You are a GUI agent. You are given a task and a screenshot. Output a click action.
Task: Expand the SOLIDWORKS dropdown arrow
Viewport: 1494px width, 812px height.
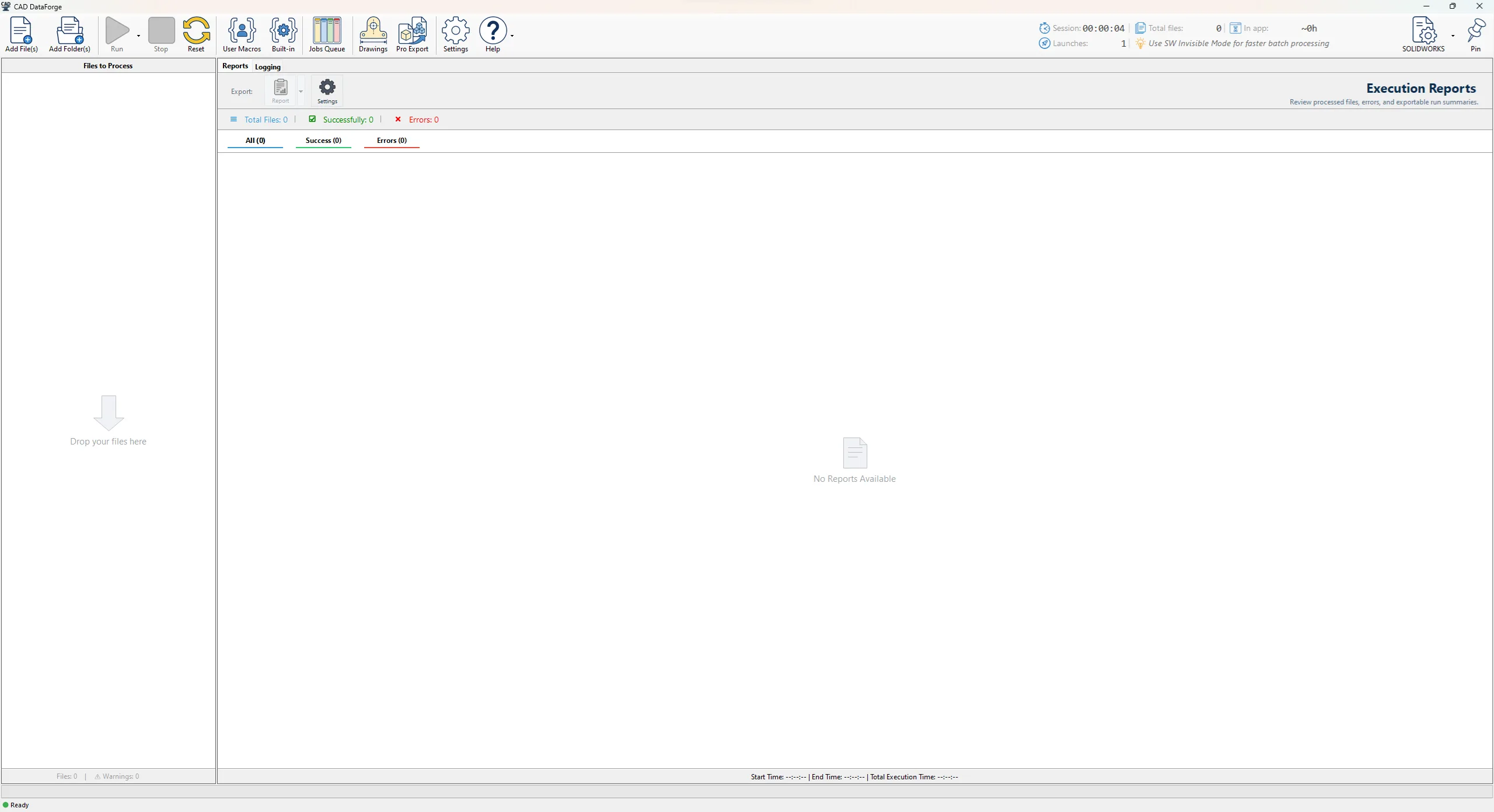[x=1453, y=36]
